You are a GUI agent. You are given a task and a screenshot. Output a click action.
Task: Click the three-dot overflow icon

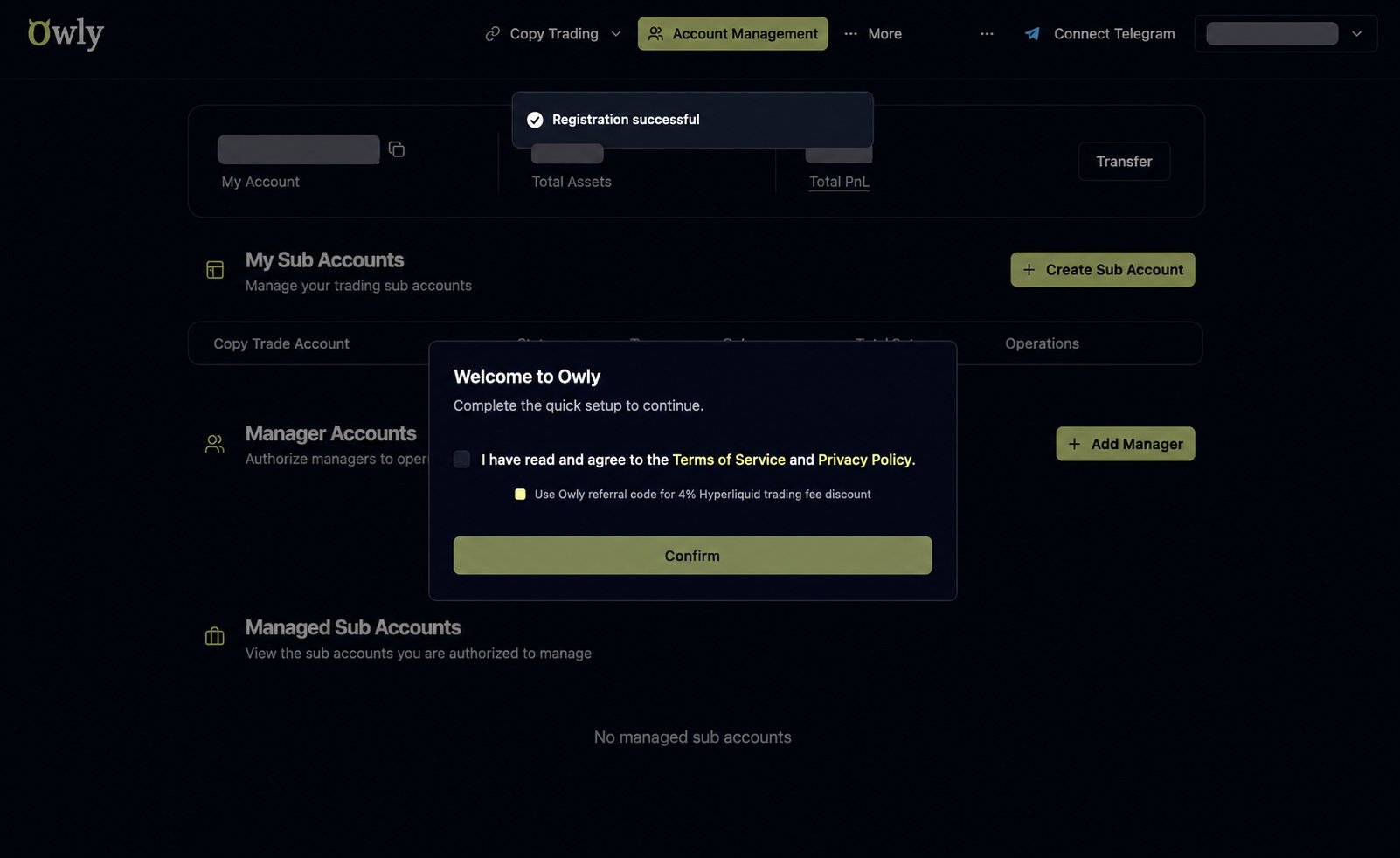click(x=987, y=33)
